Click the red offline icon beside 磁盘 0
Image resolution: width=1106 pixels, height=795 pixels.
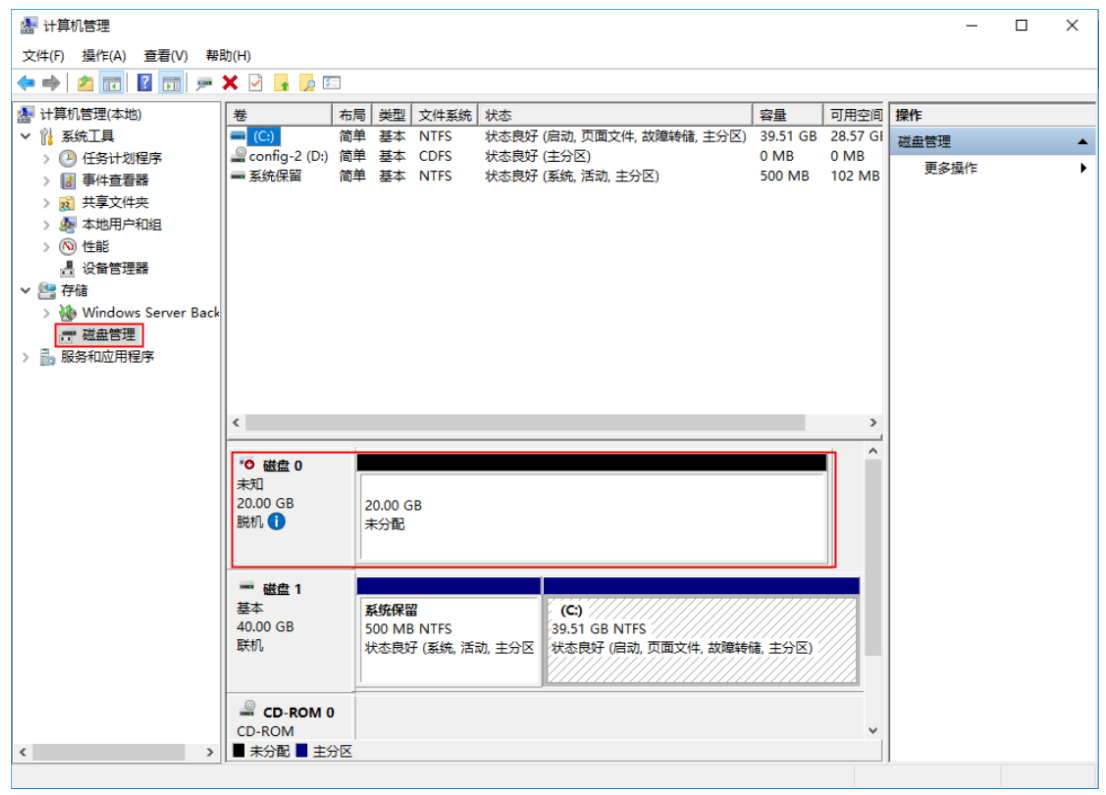coord(248,464)
